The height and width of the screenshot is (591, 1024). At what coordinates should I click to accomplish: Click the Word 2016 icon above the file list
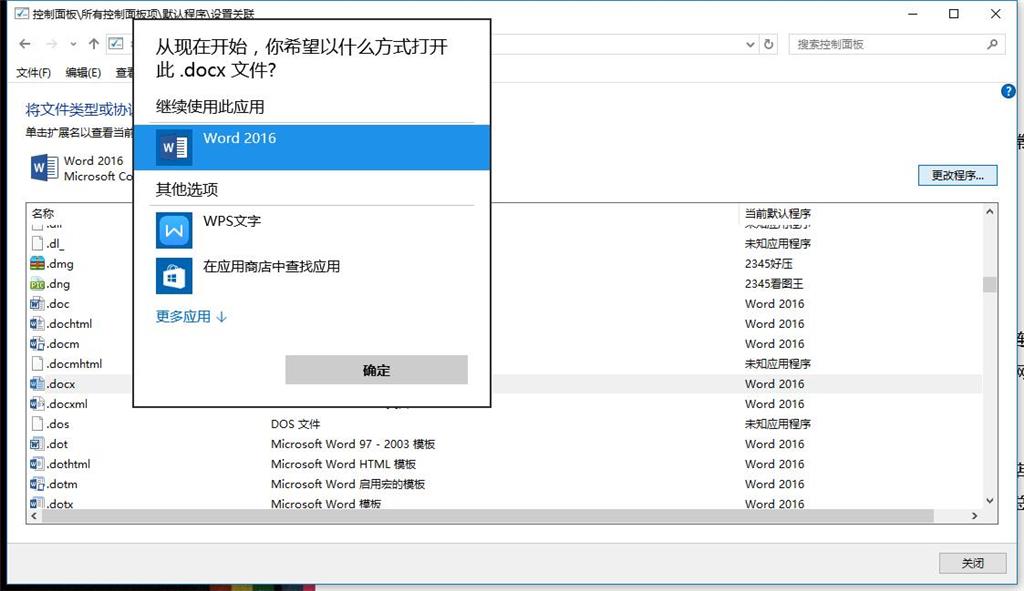(x=44, y=168)
